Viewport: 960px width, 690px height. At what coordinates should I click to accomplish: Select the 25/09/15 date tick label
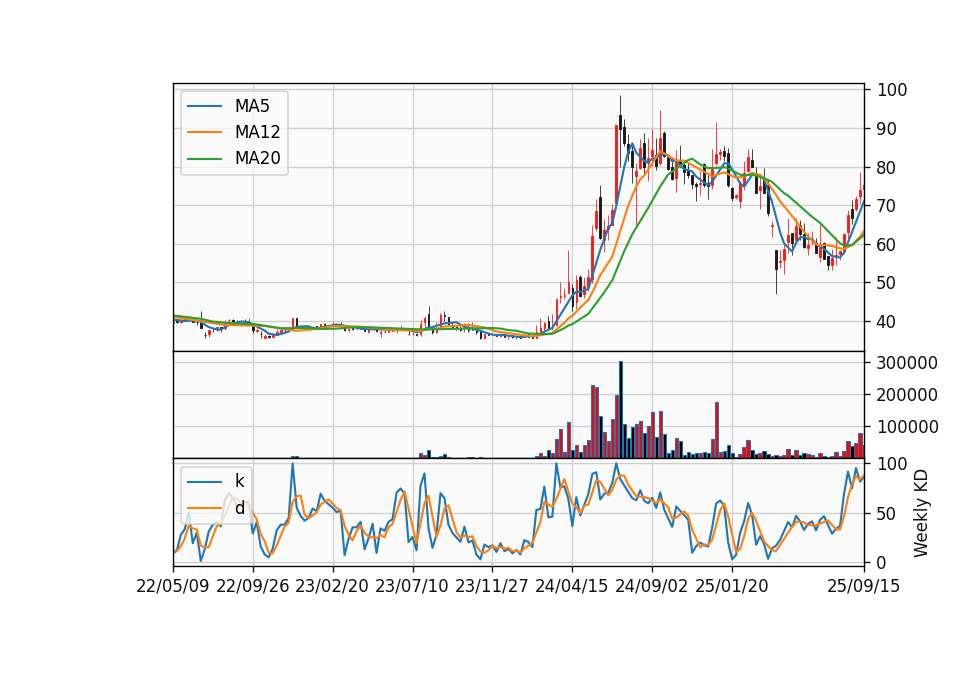click(x=864, y=586)
